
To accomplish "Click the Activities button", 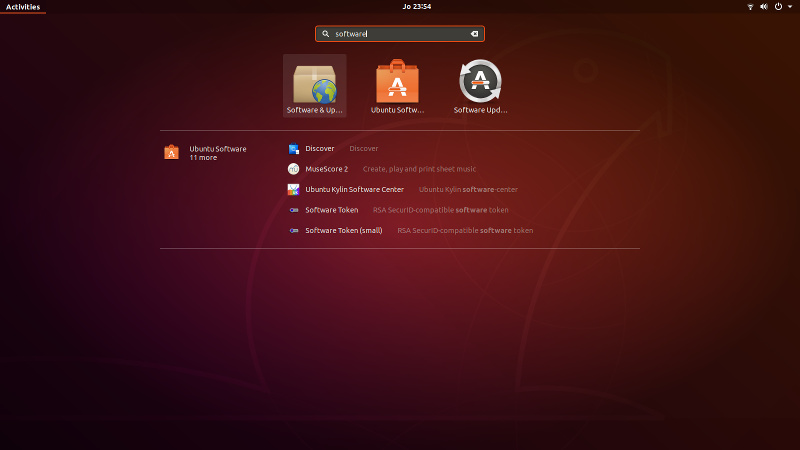I will click(23, 7).
